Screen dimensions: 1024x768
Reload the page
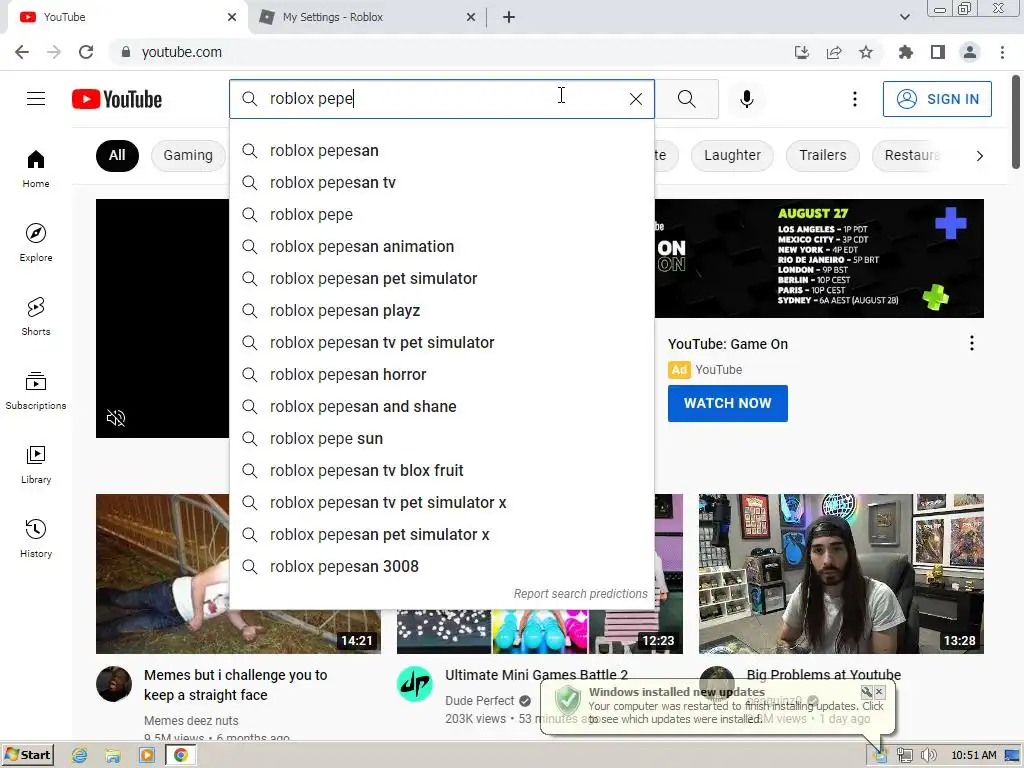pyautogui.click(x=86, y=52)
